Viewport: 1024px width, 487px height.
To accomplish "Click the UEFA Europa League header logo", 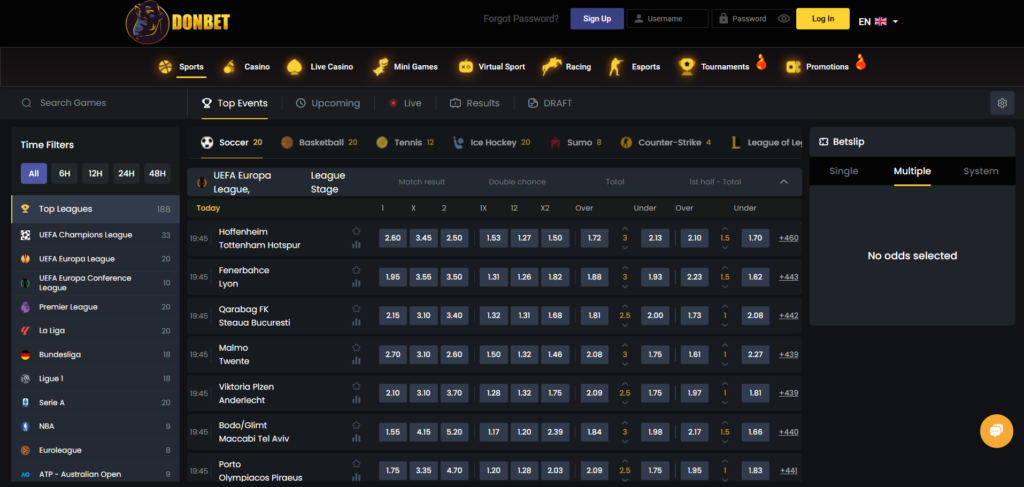I will (x=201, y=182).
